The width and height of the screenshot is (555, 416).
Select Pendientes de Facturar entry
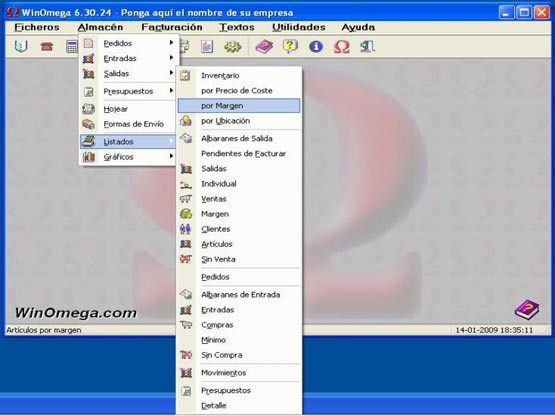click(x=239, y=154)
